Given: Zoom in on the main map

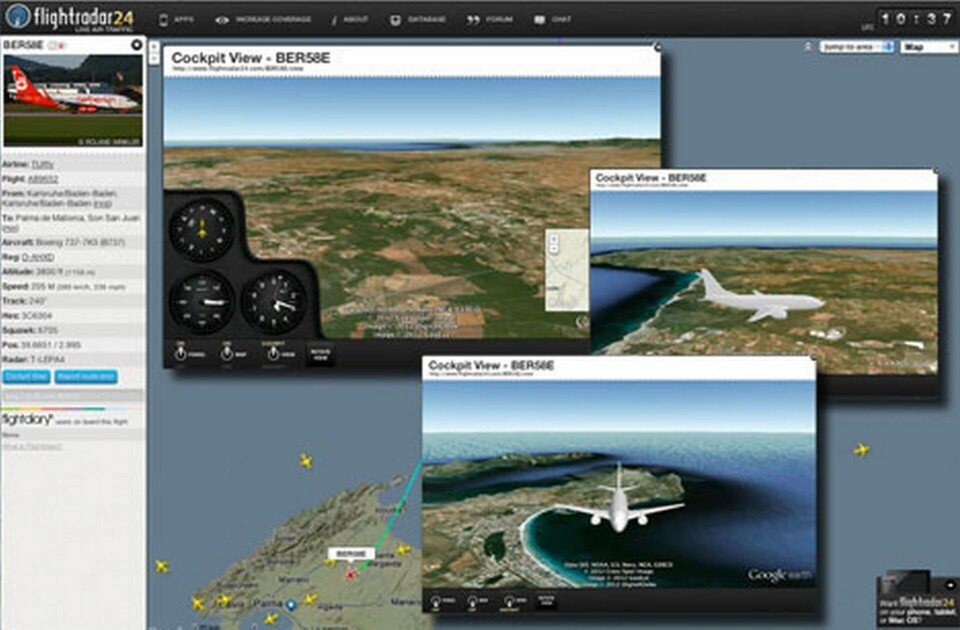Looking at the screenshot, I should (154, 47).
